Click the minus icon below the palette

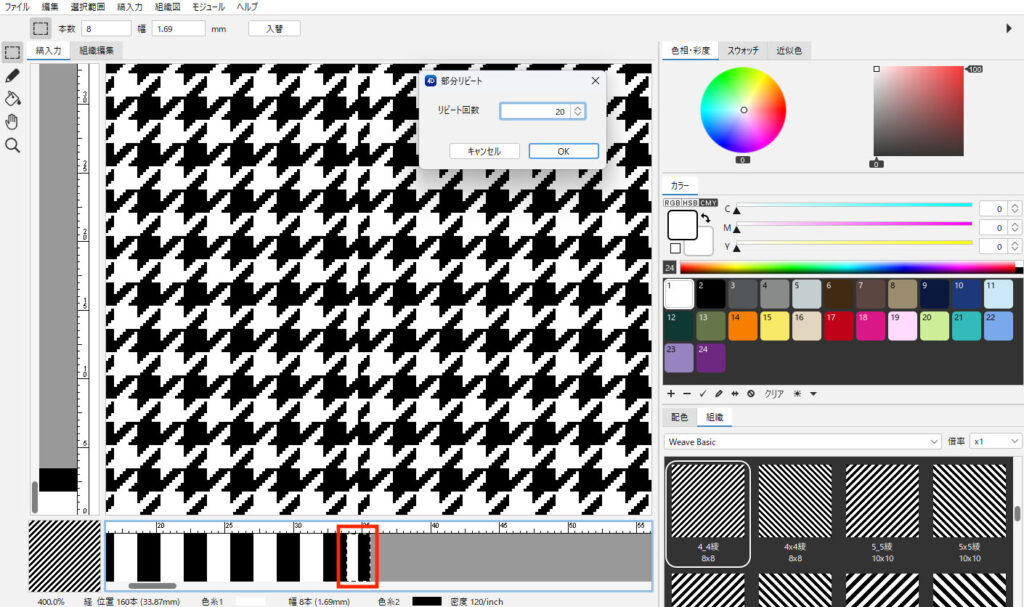(x=687, y=394)
